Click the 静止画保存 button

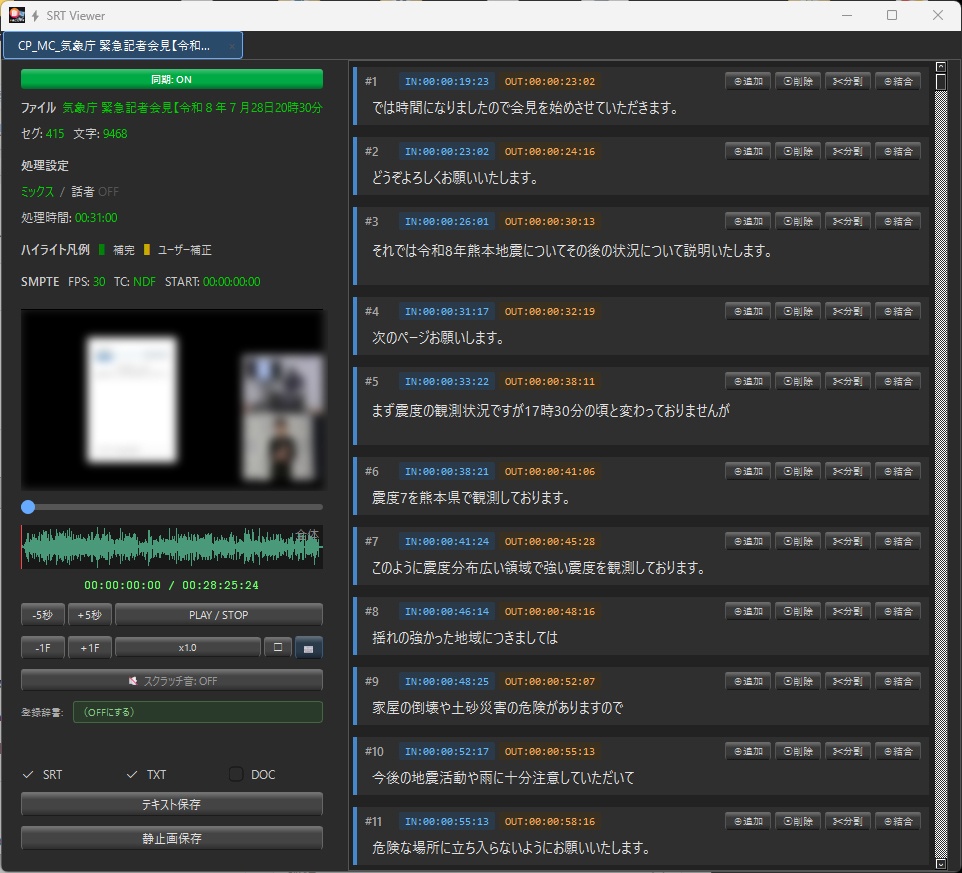tap(172, 837)
